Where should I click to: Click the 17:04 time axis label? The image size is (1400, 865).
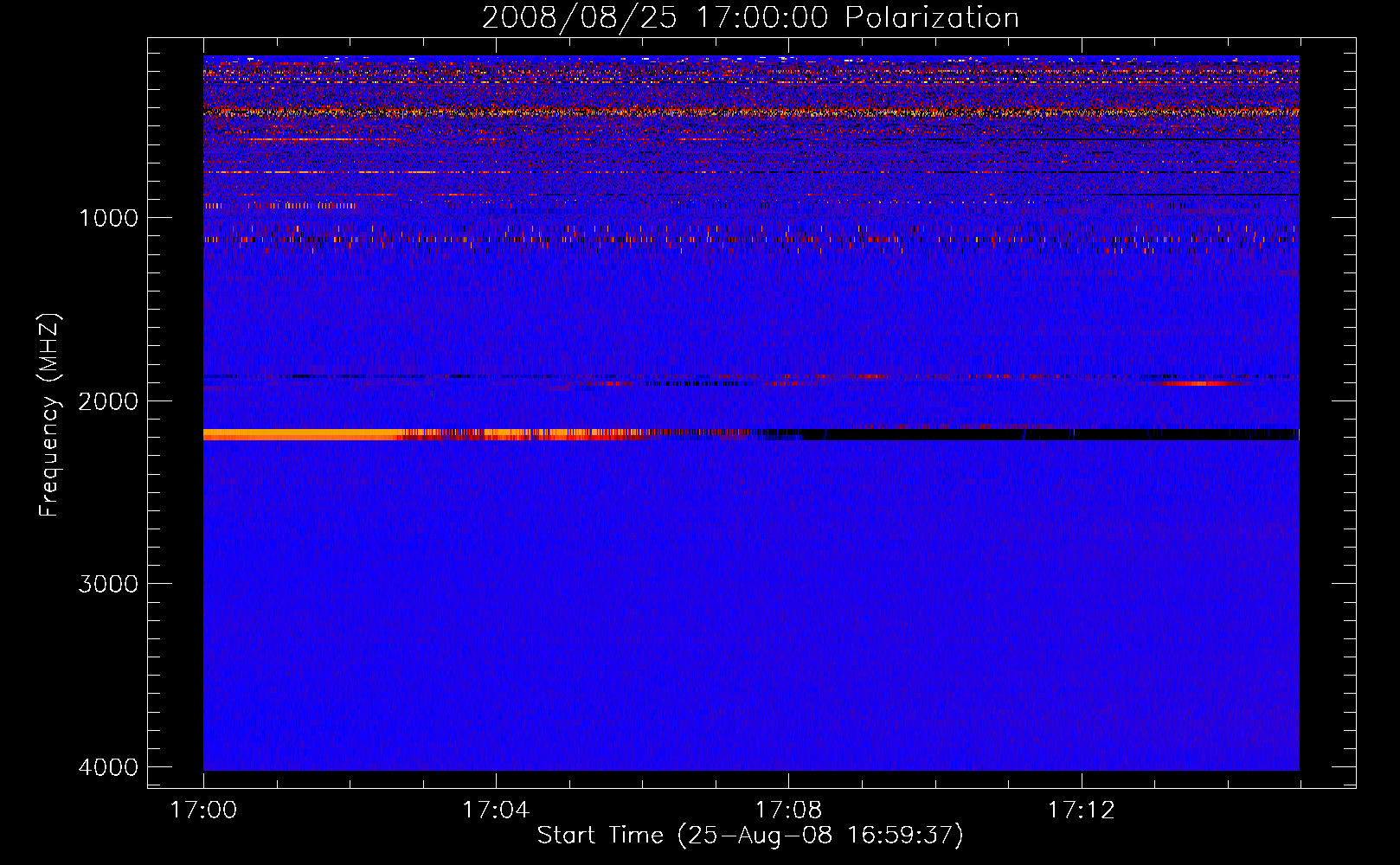[496, 811]
